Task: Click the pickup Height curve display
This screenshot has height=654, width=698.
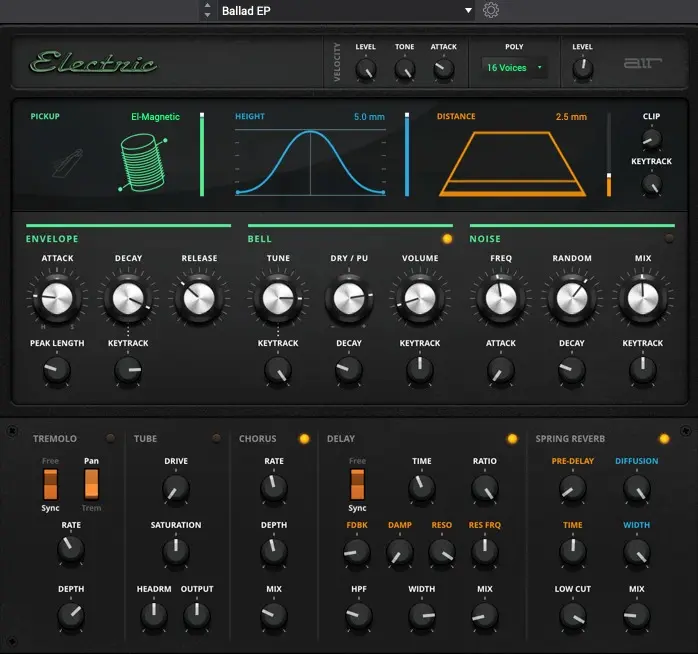Action: pos(310,162)
